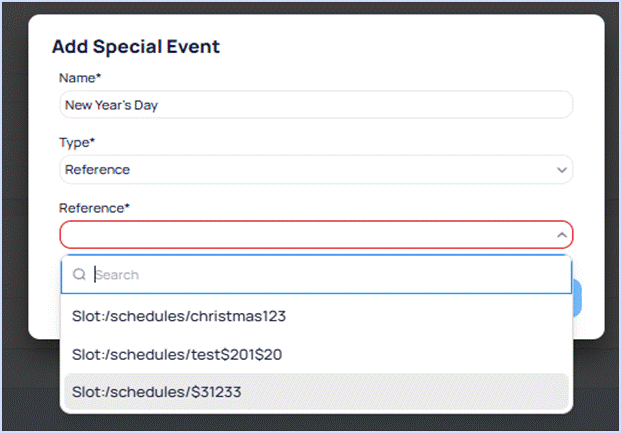Click the dark backdrop outside the dialog
Image resolution: width=621 pixels, height=433 pixels.
pos(12,200)
